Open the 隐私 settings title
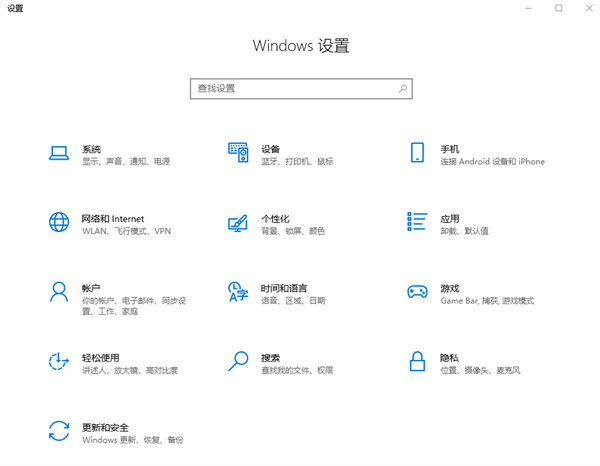 pos(449,358)
